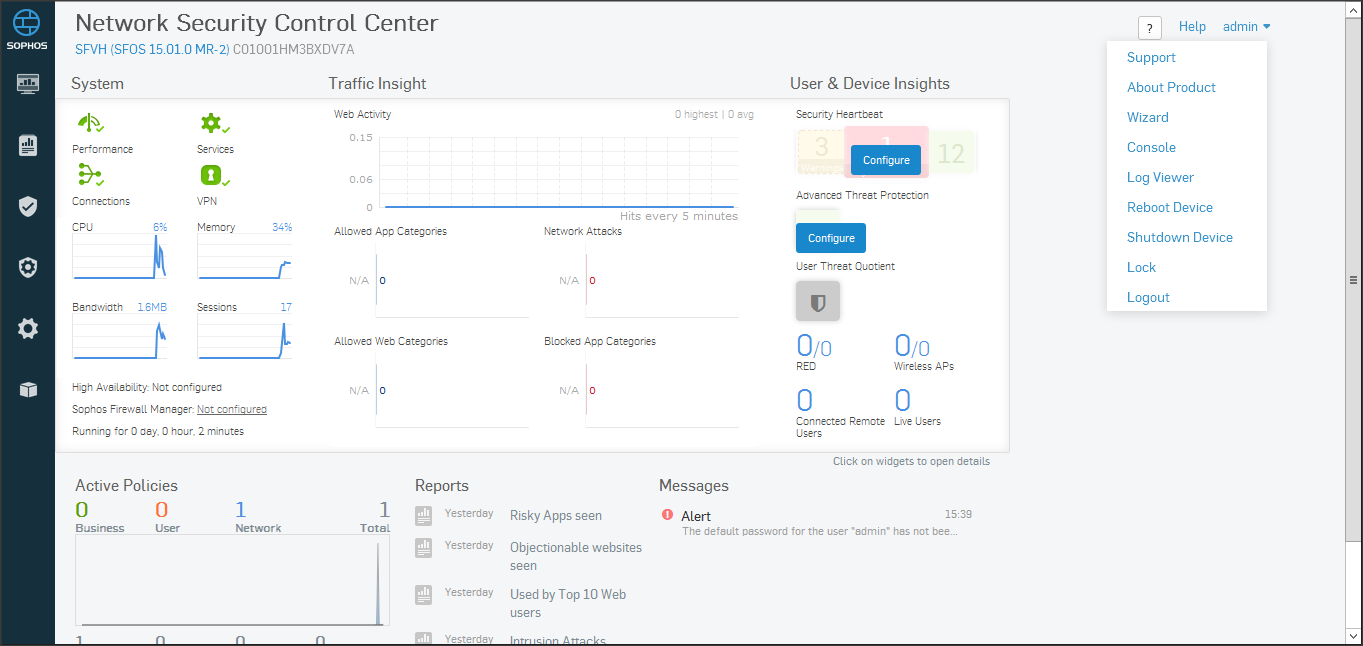Open the Connections status icon
Viewport: 1363px width, 646px height.
coord(91,176)
